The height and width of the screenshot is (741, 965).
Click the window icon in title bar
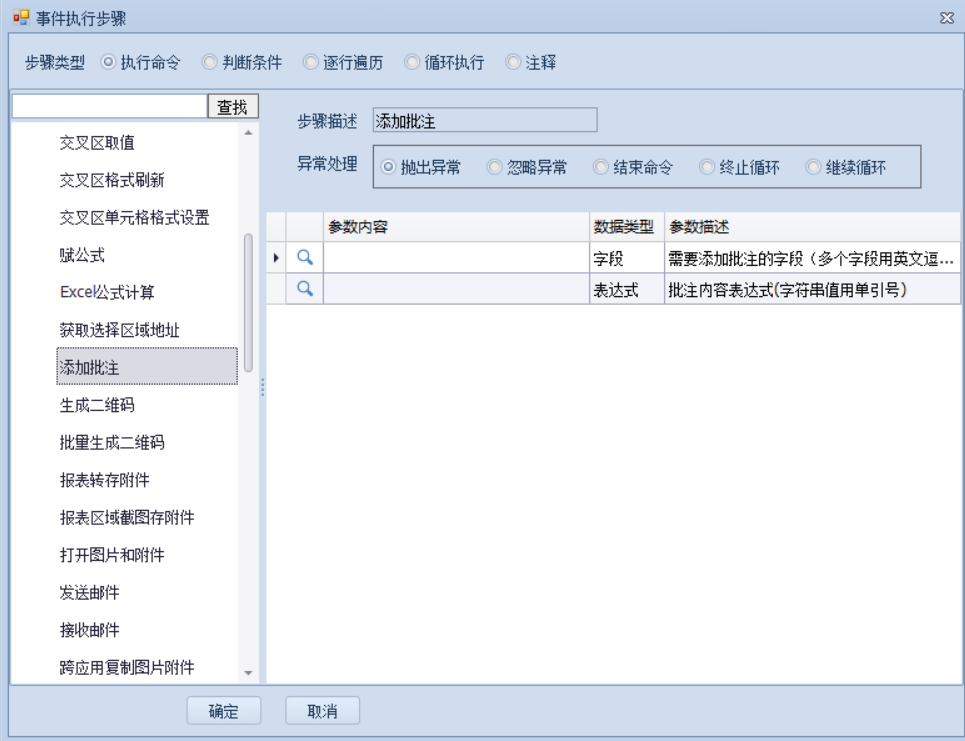click(19, 18)
